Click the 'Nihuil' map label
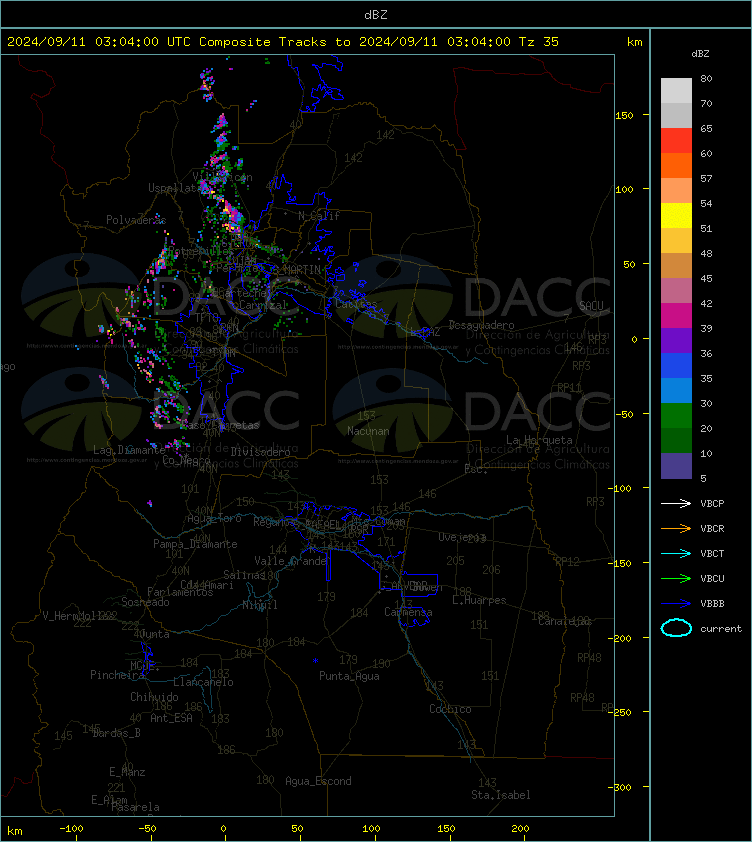The height and width of the screenshot is (842, 752). (x=260, y=605)
